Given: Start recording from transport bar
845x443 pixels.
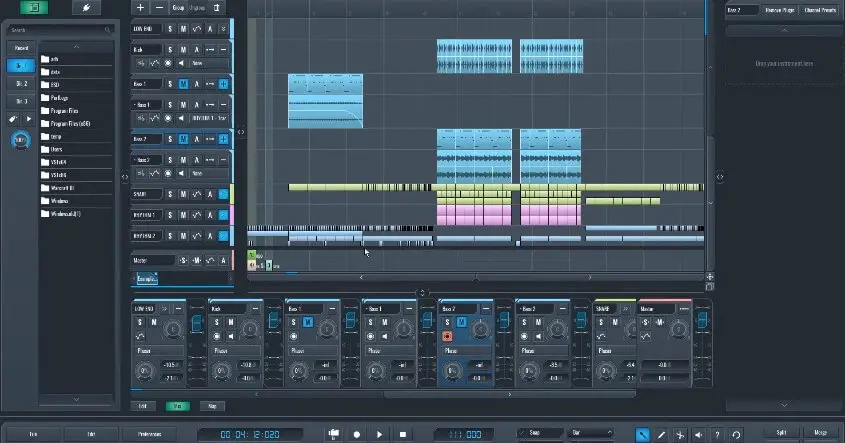Looking at the screenshot, I should click(x=356, y=434).
